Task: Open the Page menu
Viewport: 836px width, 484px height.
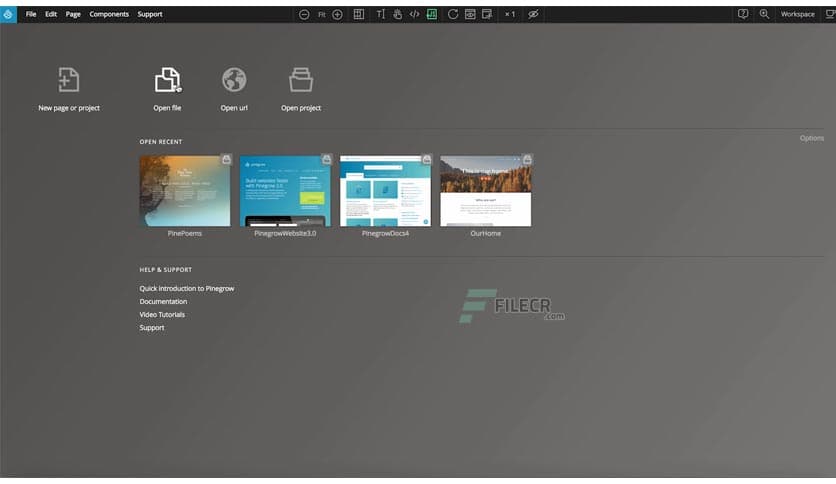Action: pos(73,14)
